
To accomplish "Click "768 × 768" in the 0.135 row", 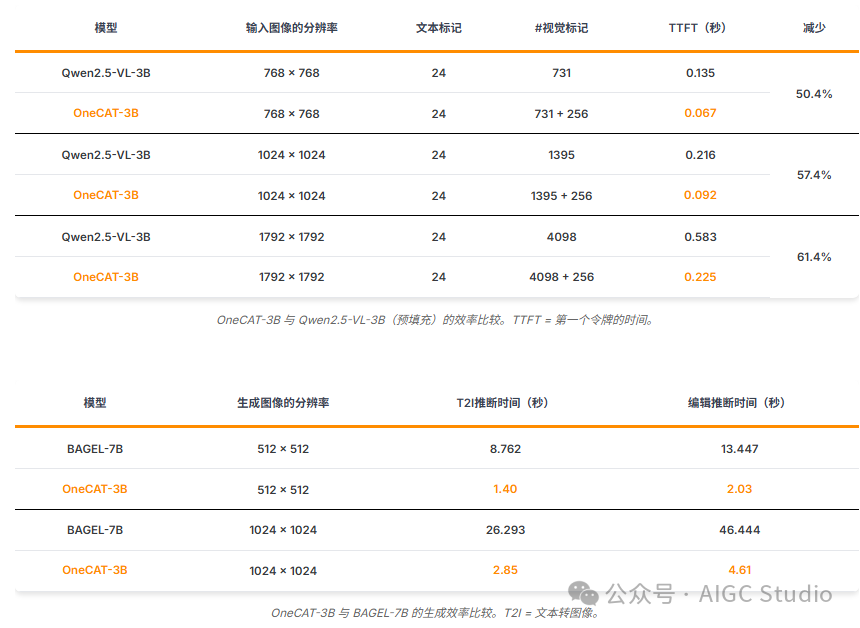I will [x=291, y=73].
